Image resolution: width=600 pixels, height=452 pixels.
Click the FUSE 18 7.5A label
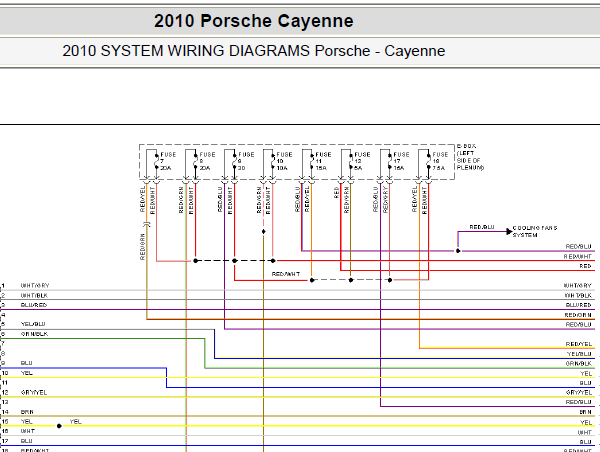(x=440, y=161)
